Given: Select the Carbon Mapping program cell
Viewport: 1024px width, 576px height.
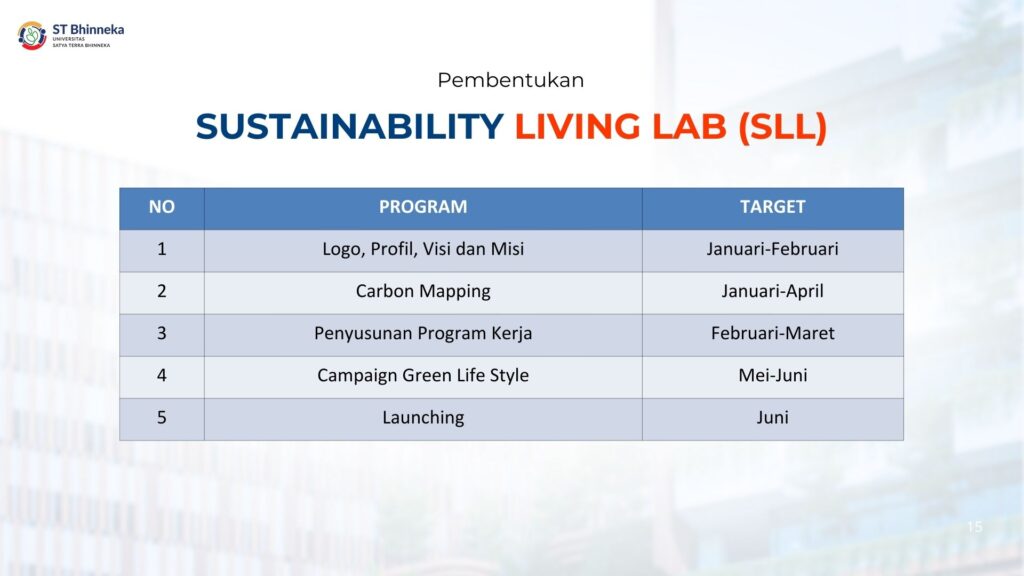Looking at the screenshot, I should click(x=423, y=291).
